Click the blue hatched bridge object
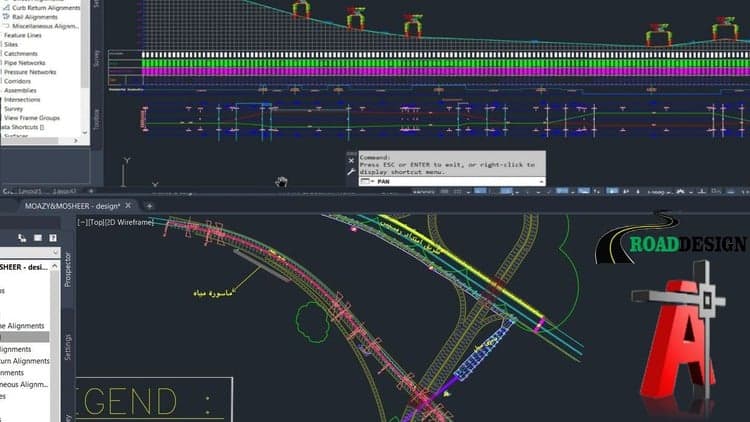 483,351
